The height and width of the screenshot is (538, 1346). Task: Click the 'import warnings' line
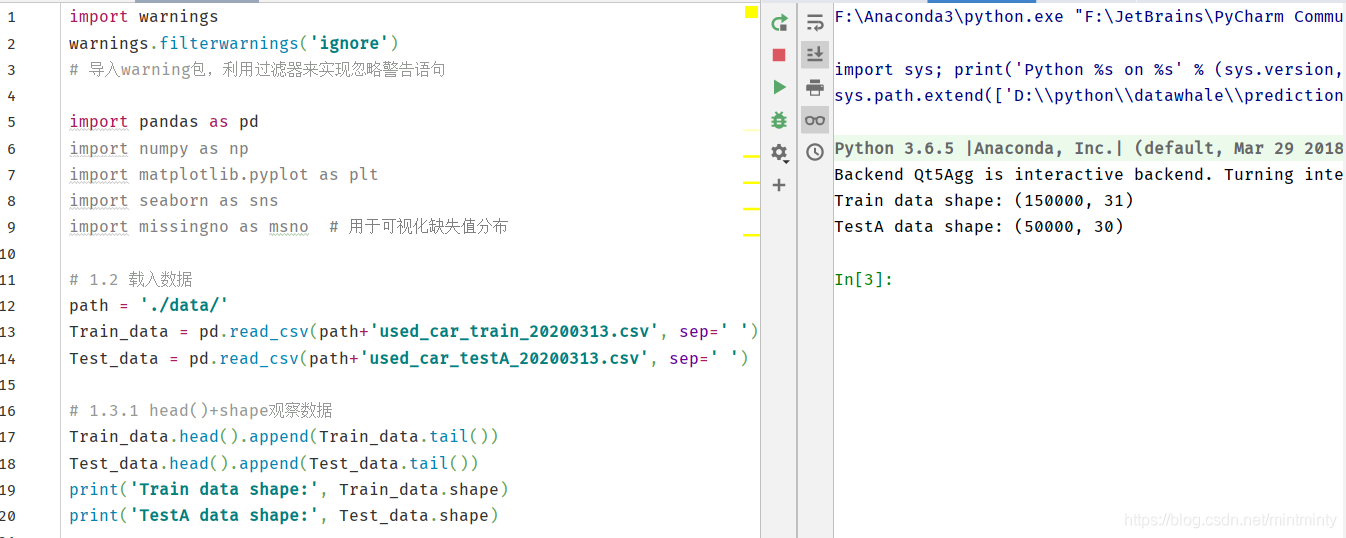click(x=143, y=16)
